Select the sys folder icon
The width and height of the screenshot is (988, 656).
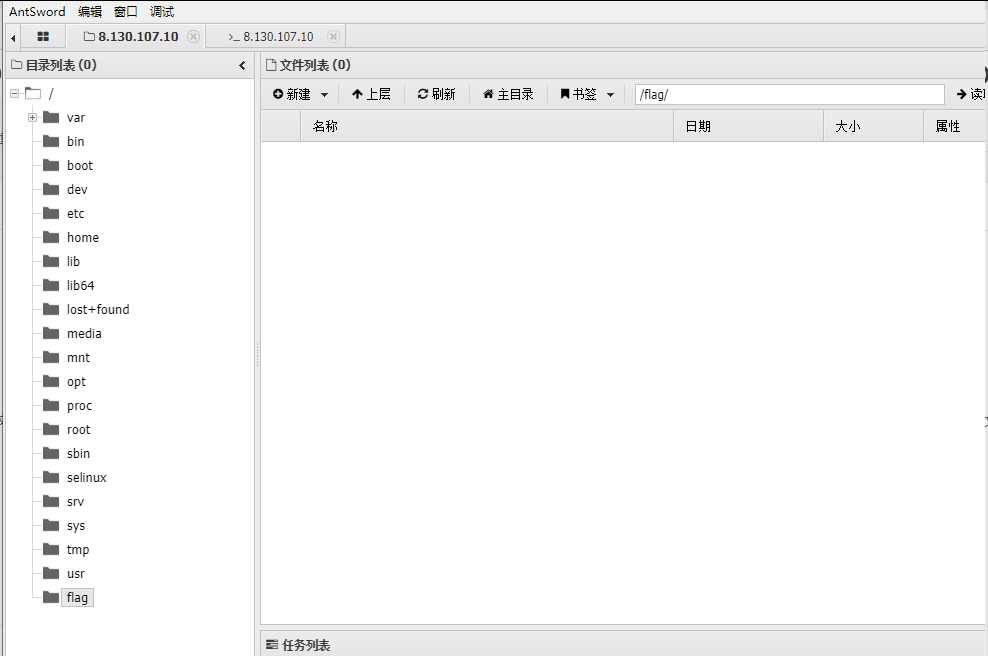coord(51,525)
